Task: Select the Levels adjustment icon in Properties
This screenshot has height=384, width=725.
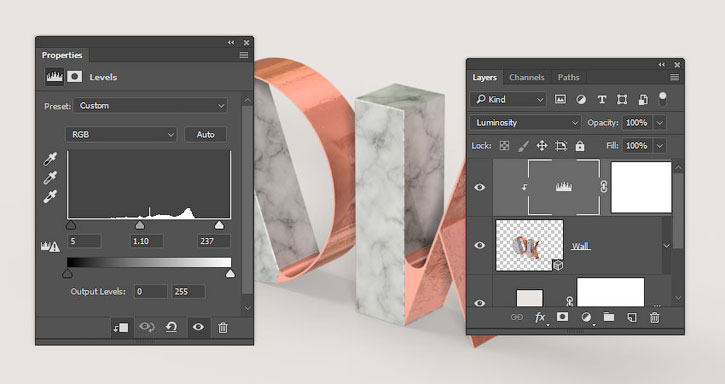Action: 54,77
